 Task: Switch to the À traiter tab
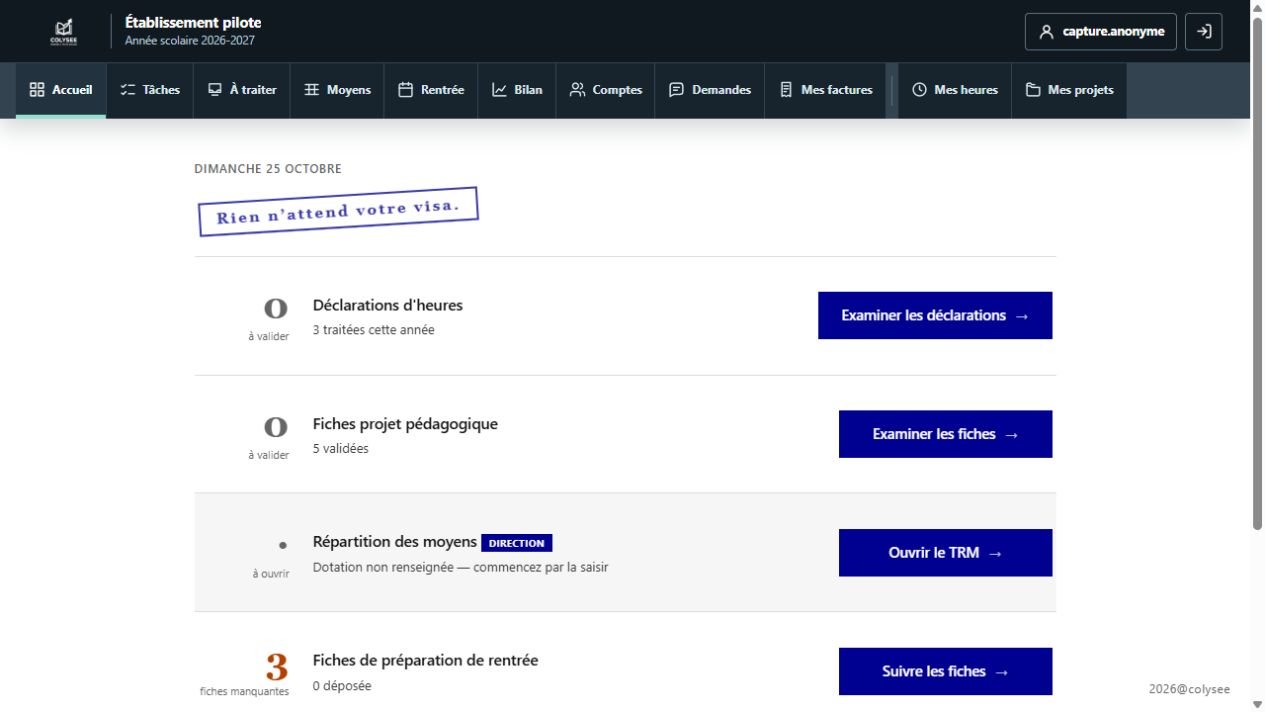point(242,90)
